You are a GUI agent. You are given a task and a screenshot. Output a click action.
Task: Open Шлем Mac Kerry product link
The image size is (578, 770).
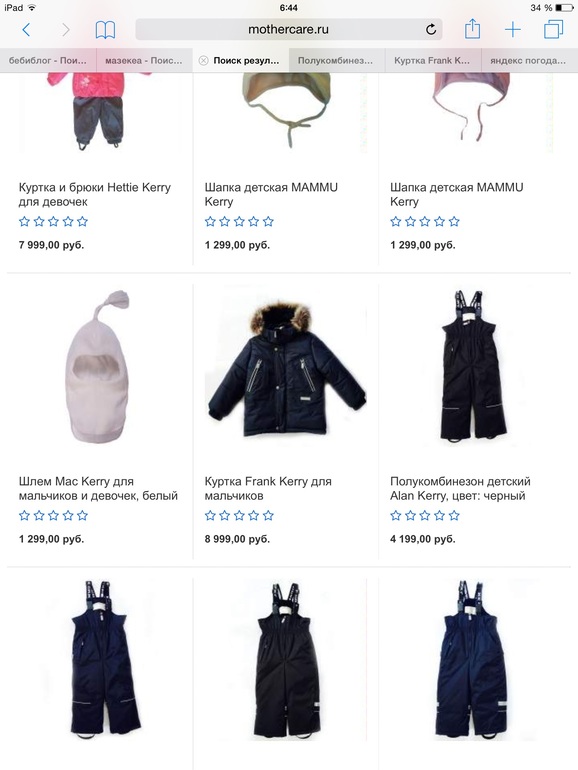(98, 489)
